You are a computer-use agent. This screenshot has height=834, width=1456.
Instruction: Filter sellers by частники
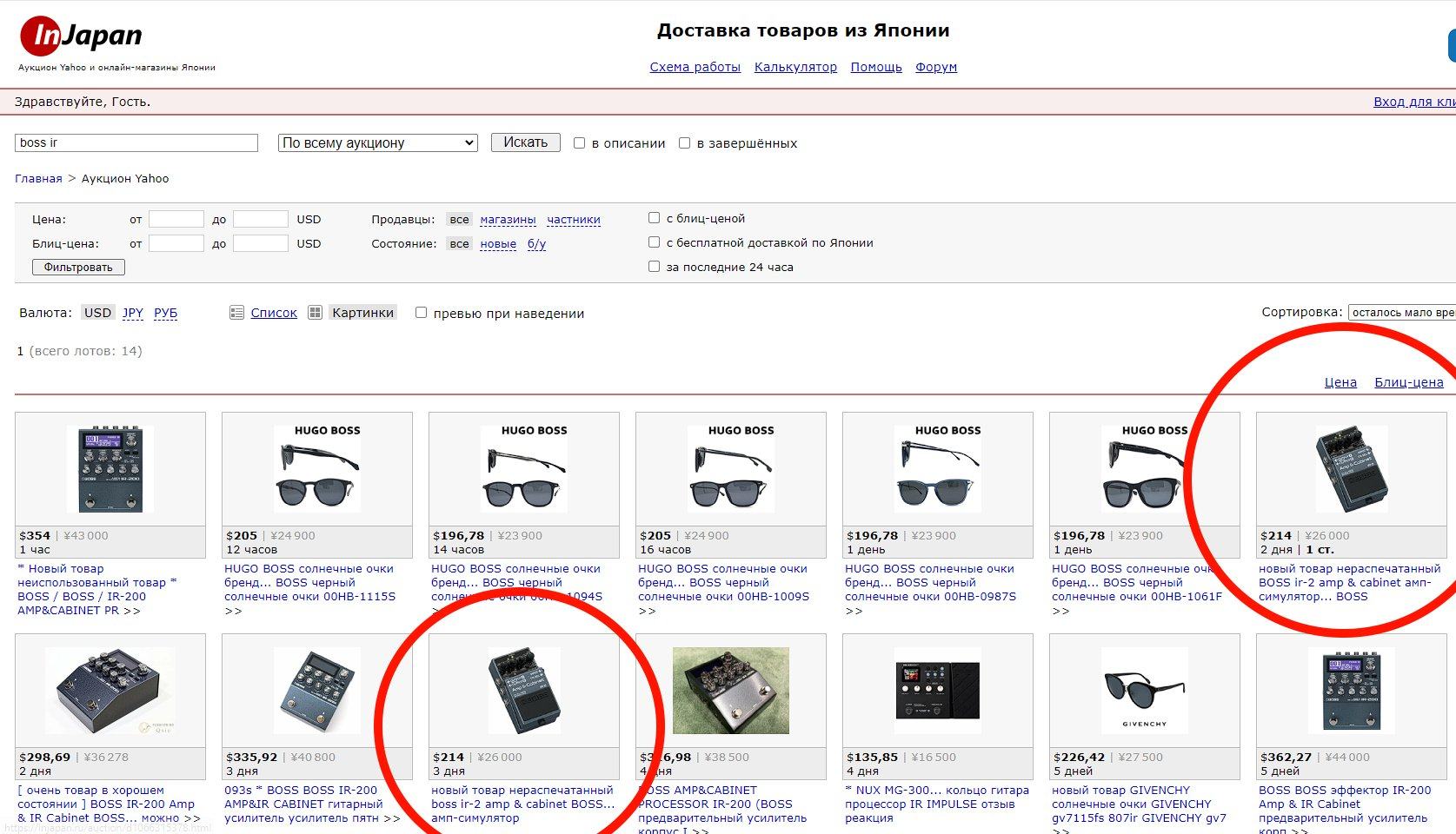tap(574, 220)
